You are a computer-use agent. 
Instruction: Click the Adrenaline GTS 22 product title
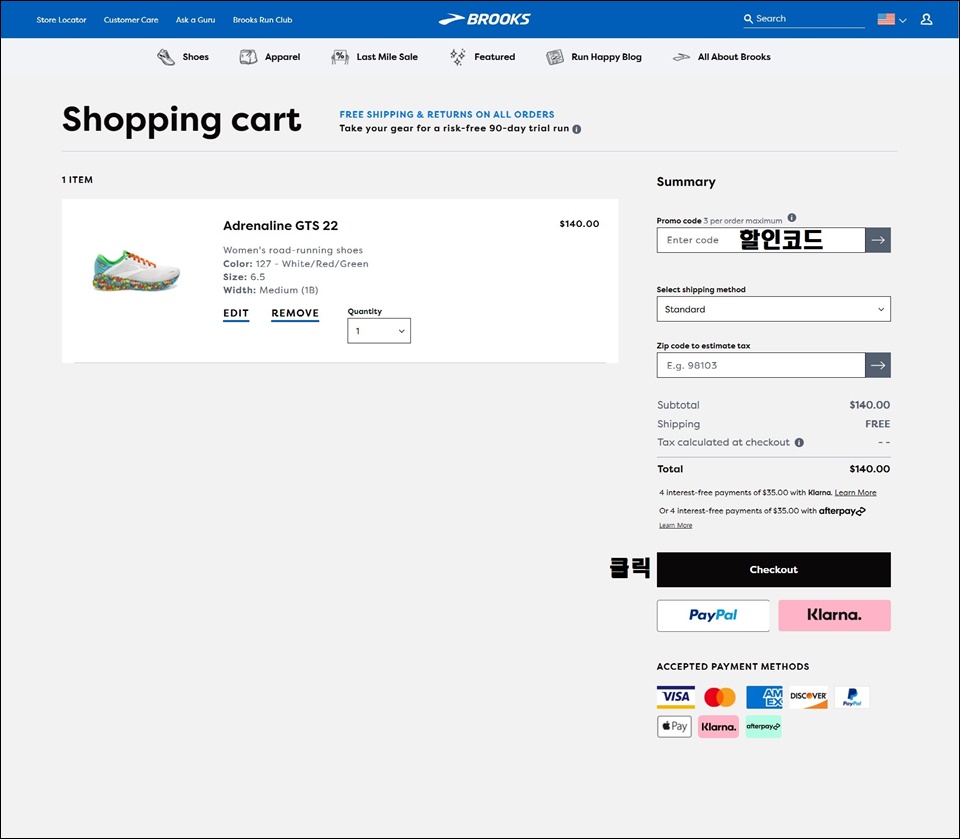click(x=280, y=226)
